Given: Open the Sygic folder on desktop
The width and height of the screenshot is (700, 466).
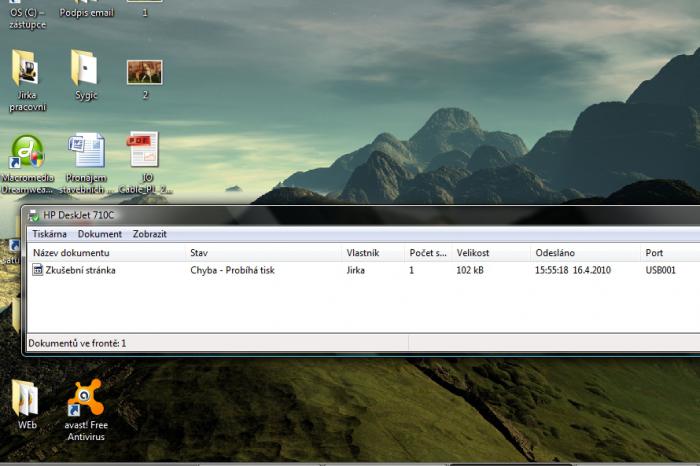Looking at the screenshot, I should [85, 68].
